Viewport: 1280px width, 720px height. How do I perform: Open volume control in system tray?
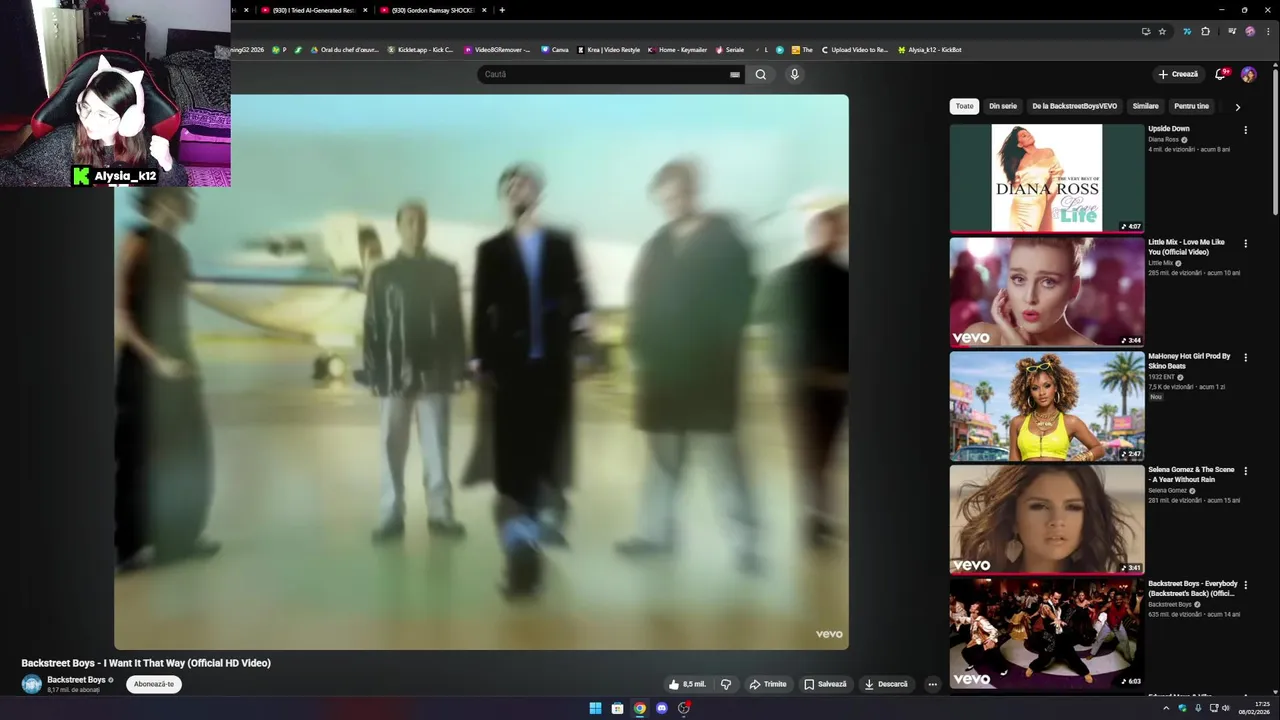(x=1226, y=708)
